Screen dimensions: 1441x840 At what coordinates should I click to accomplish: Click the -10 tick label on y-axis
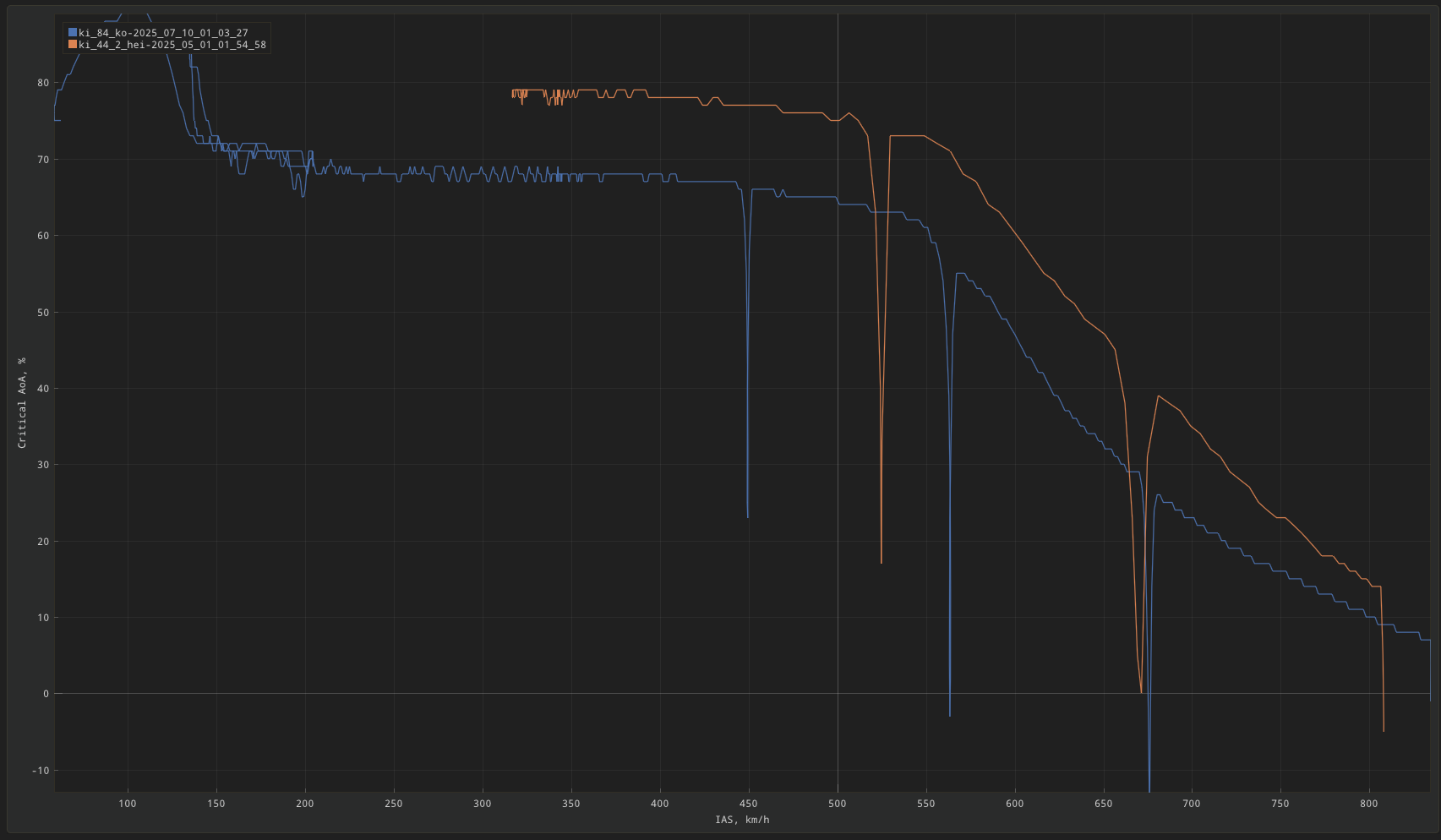click(x=41, y=771)
